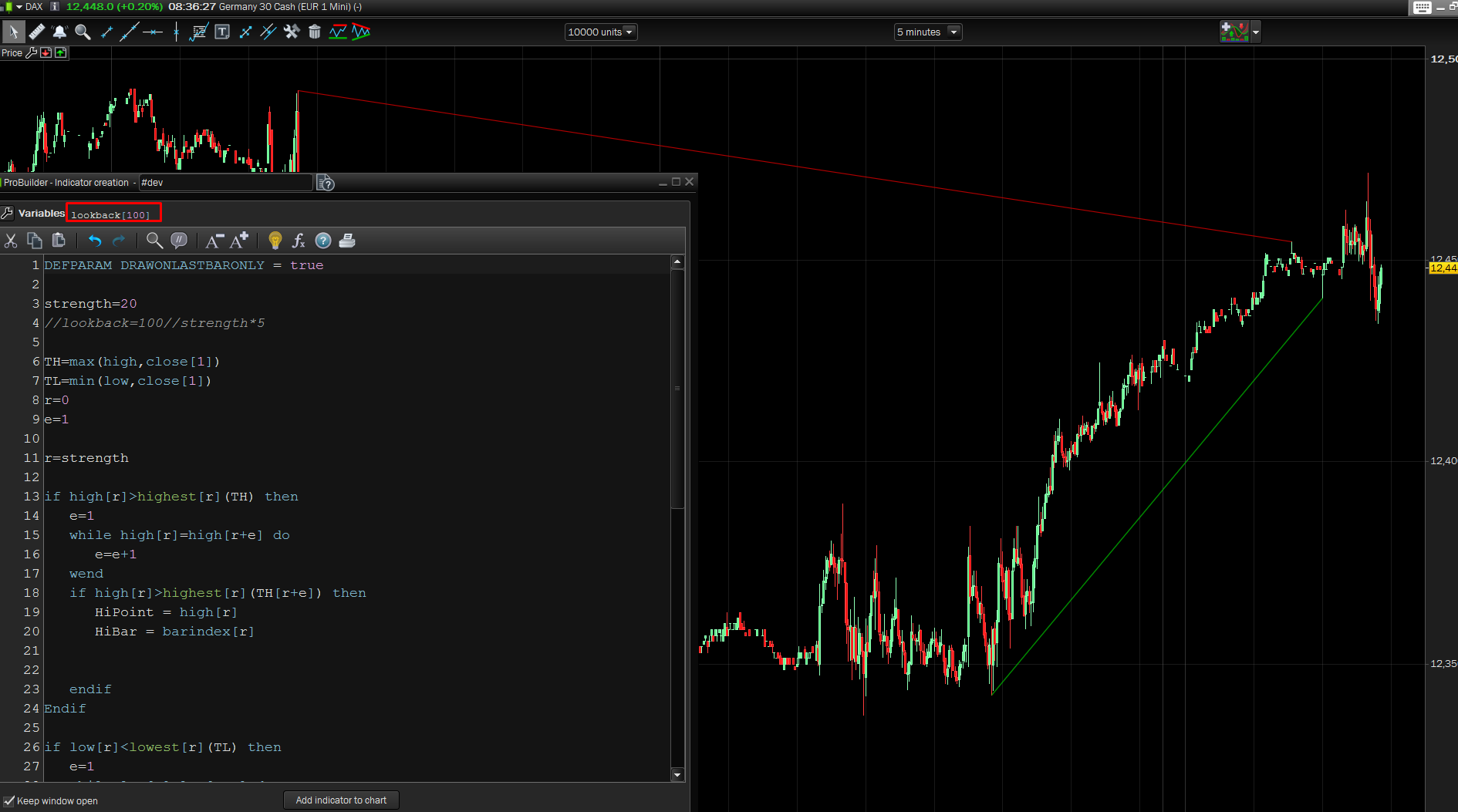Click the green up-arrow Price panel button
Image resolution: width=1458 pixels, height=812 pixels.
click(x=61, y=52)
